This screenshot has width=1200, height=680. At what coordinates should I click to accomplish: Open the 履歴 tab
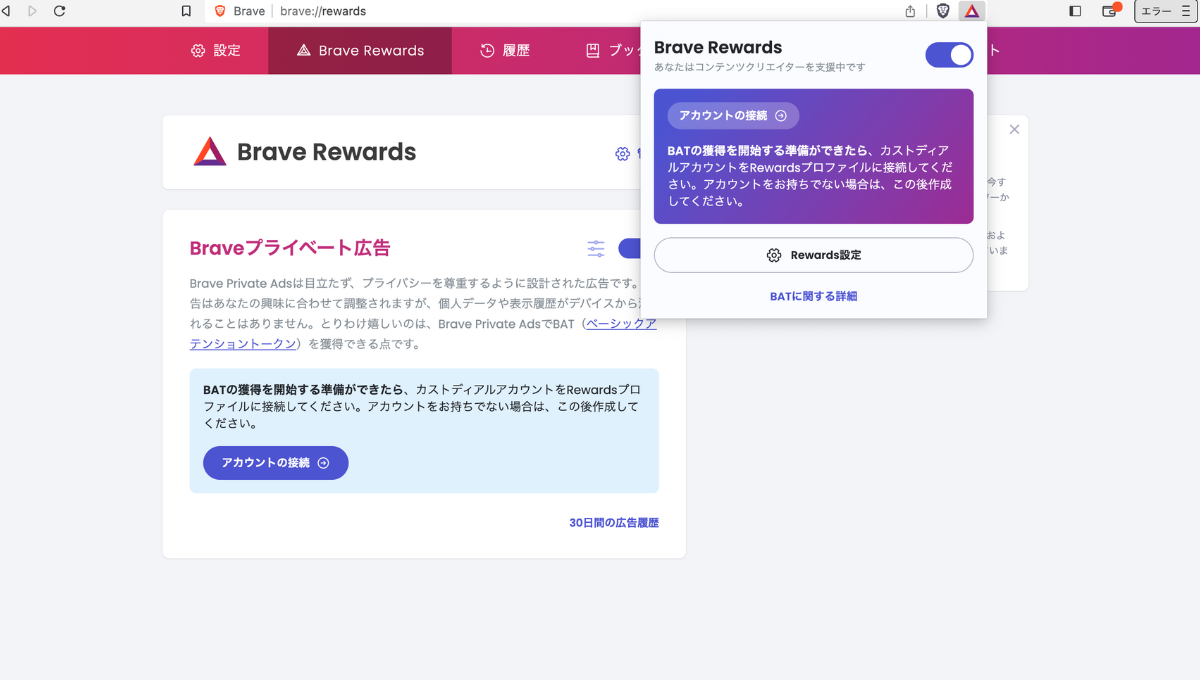[505, 51]
